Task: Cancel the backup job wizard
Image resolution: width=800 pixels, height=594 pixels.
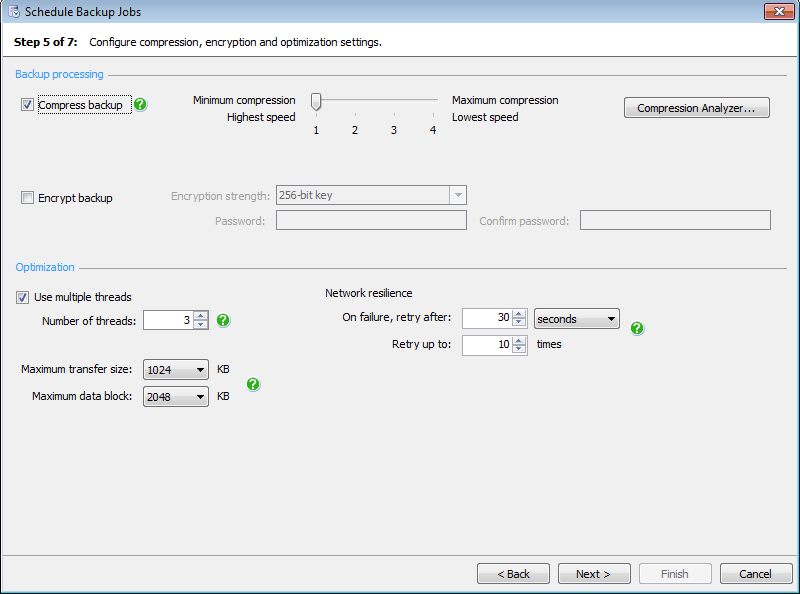Action: tap(756, 573)
